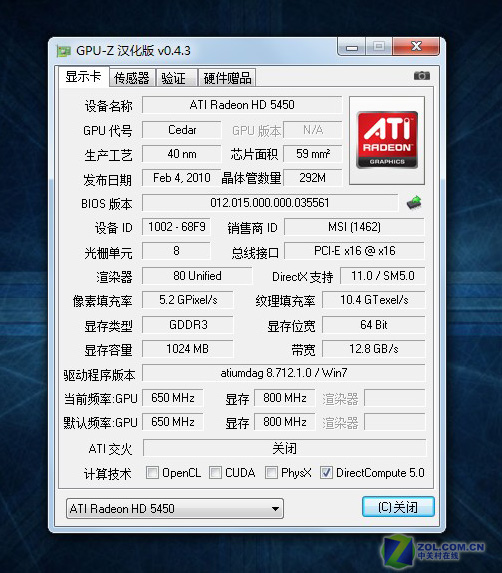
Task: Click the 11.0 / SM5.0 DirectX value
Action: (x=383, y=276)
